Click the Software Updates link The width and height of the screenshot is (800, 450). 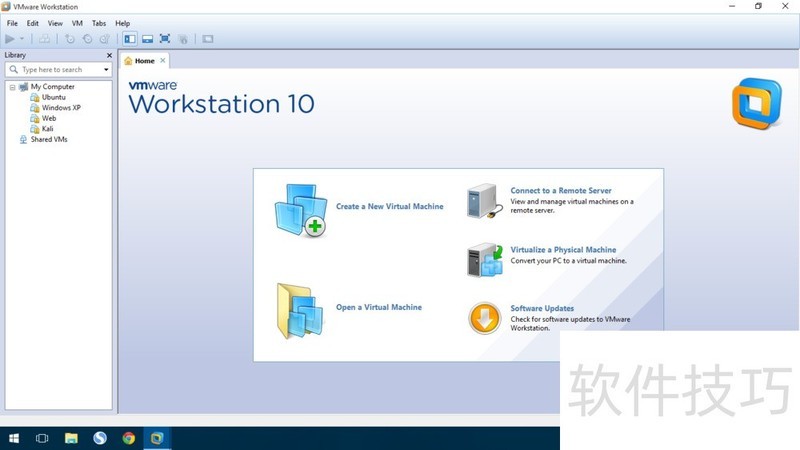click(541, 309)
